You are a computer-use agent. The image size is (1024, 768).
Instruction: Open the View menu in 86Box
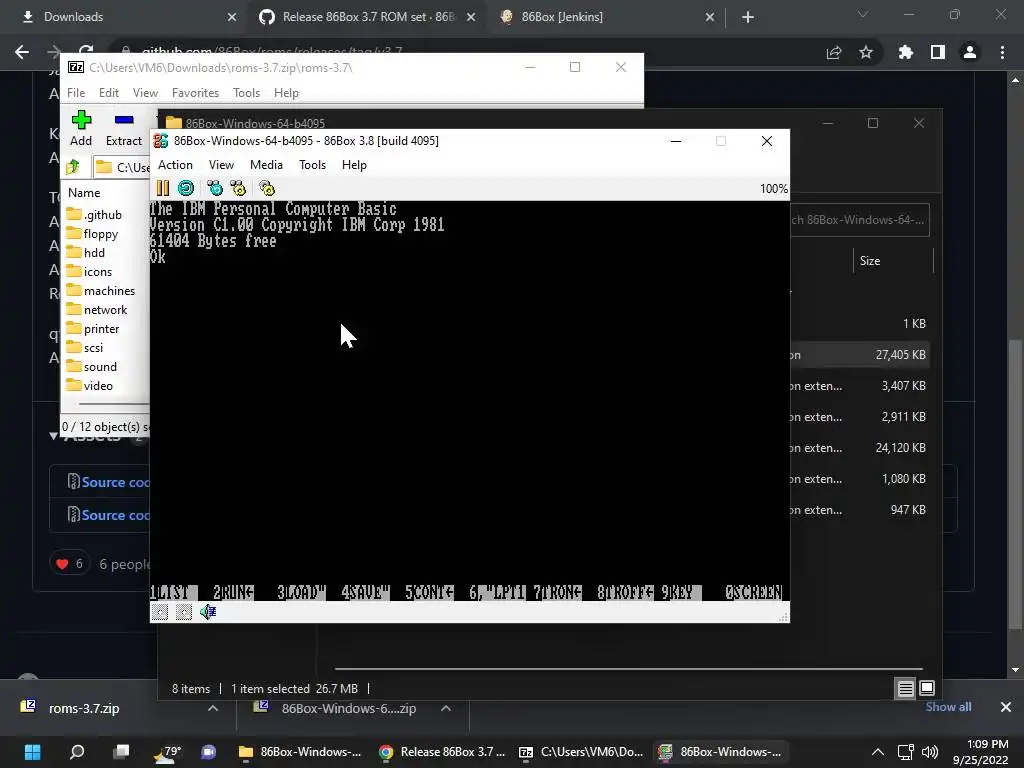(221, 165)
